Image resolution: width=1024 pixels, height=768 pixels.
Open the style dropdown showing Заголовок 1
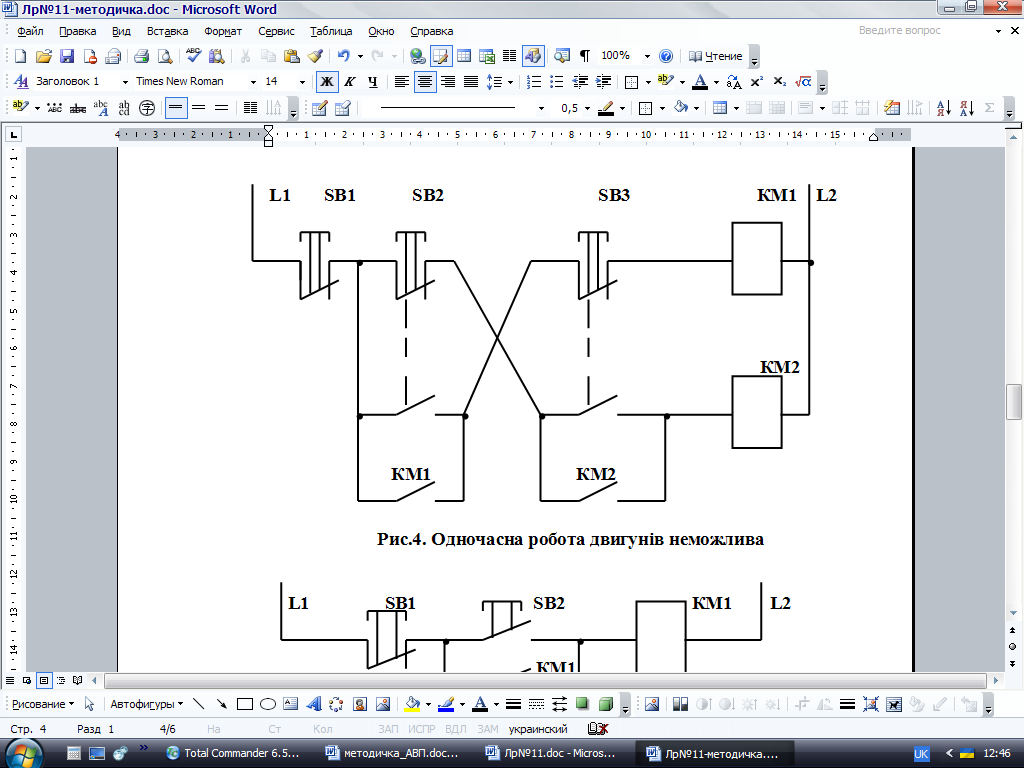click(125, 82)
